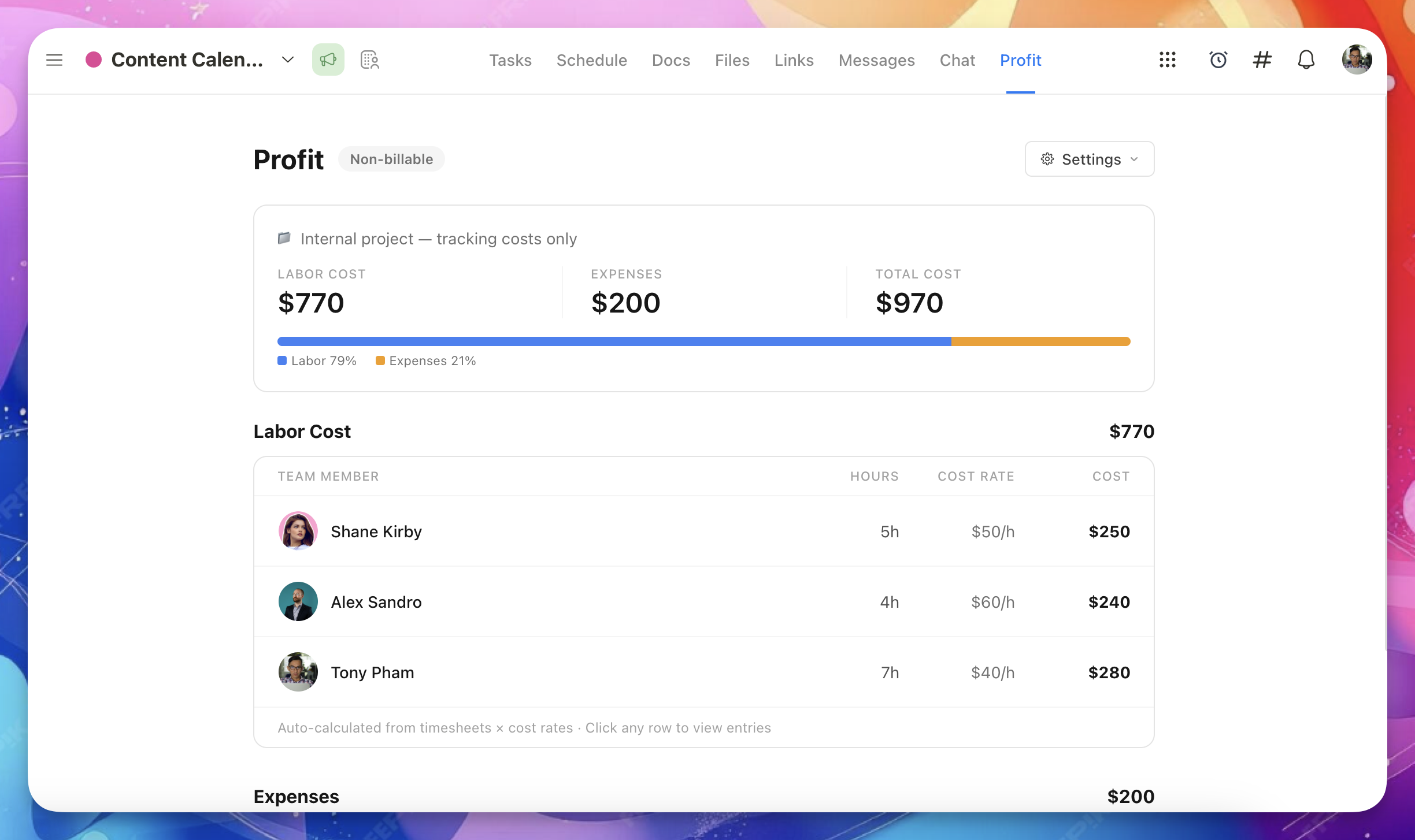The height and width of the screenshot is (840, 1415).
Task: Switch to the Tasks tab
Action: 510,60
